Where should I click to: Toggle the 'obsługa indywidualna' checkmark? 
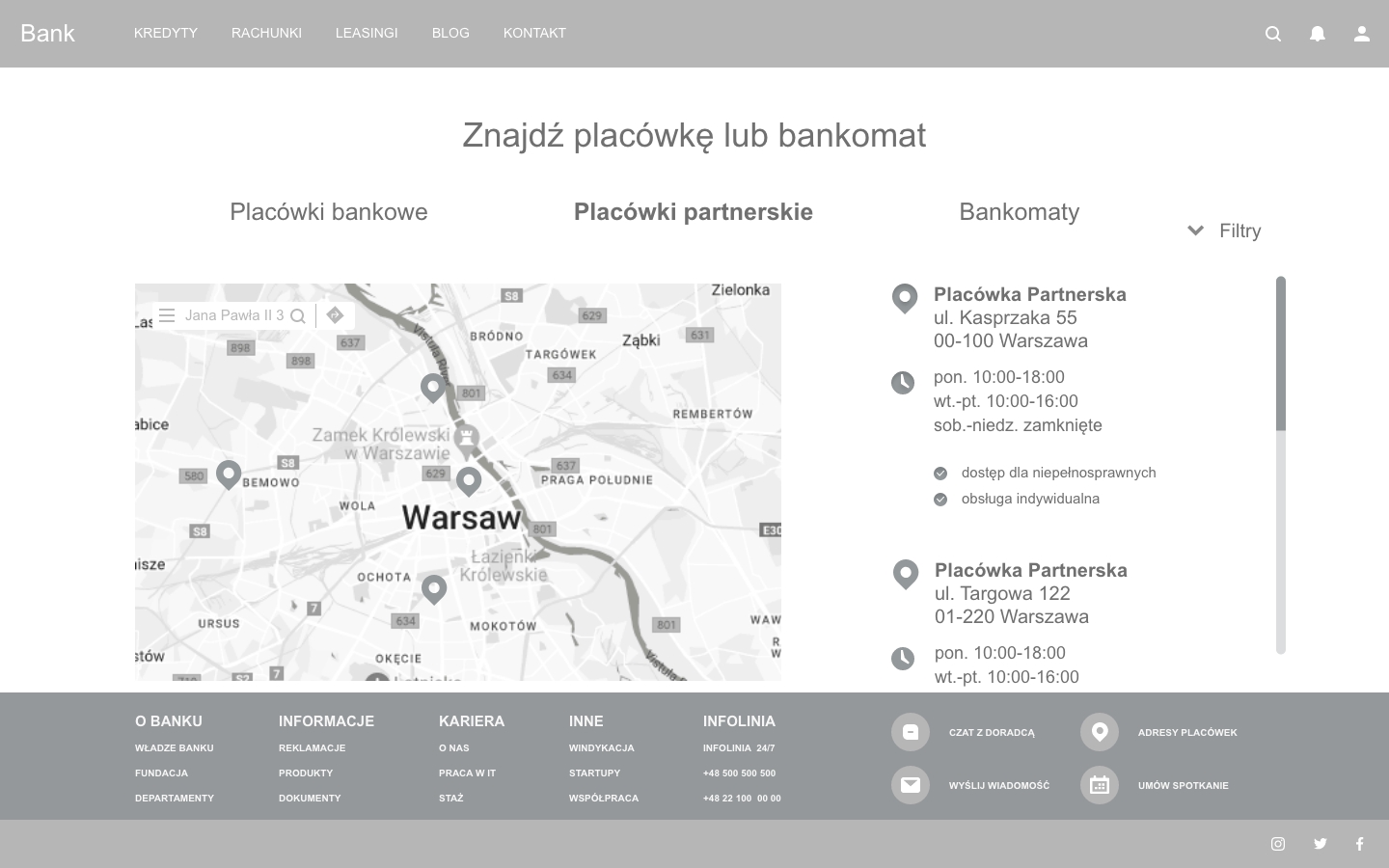(940, 499)
